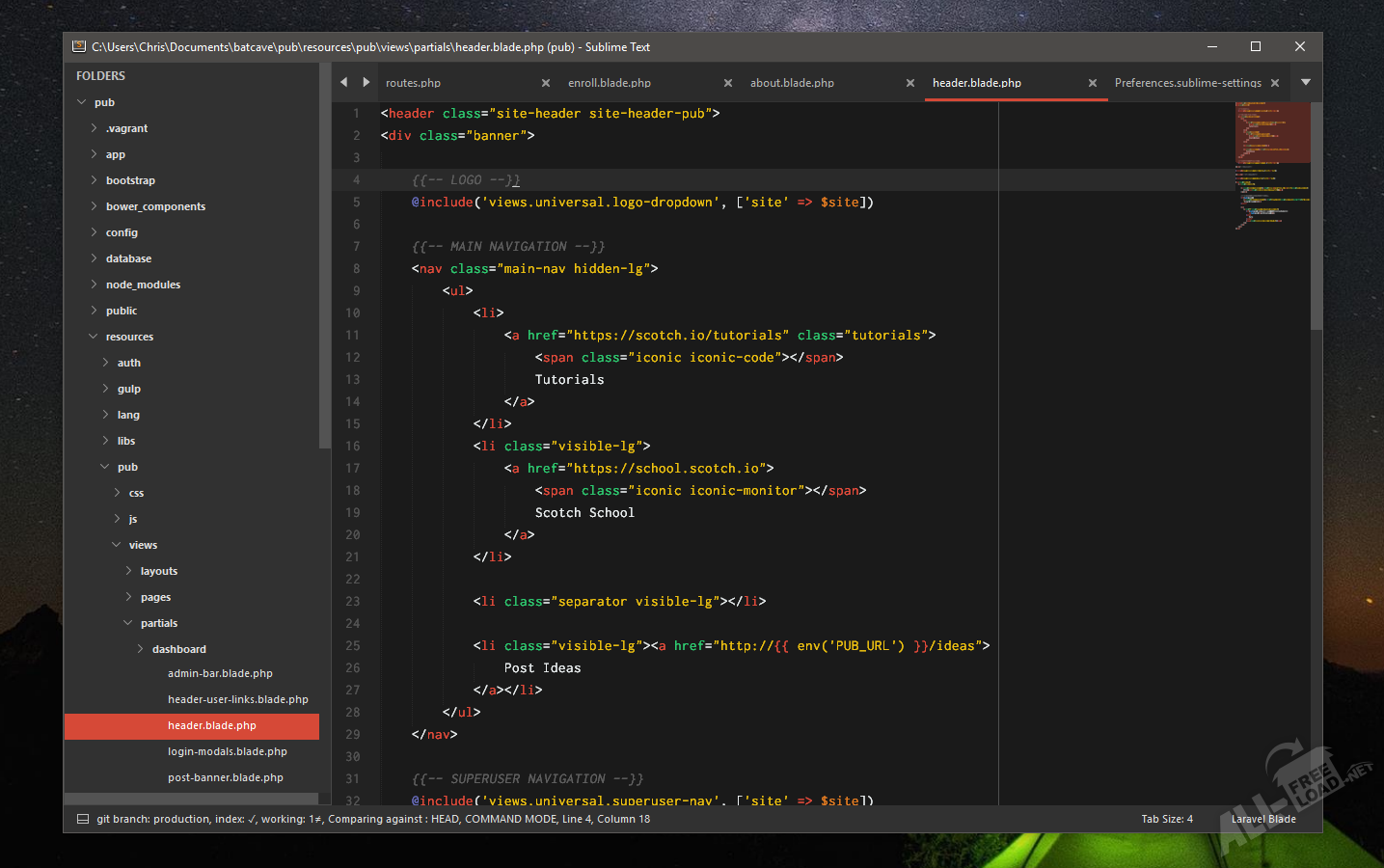Click the tab scroll right arrow

coord(366,83)
